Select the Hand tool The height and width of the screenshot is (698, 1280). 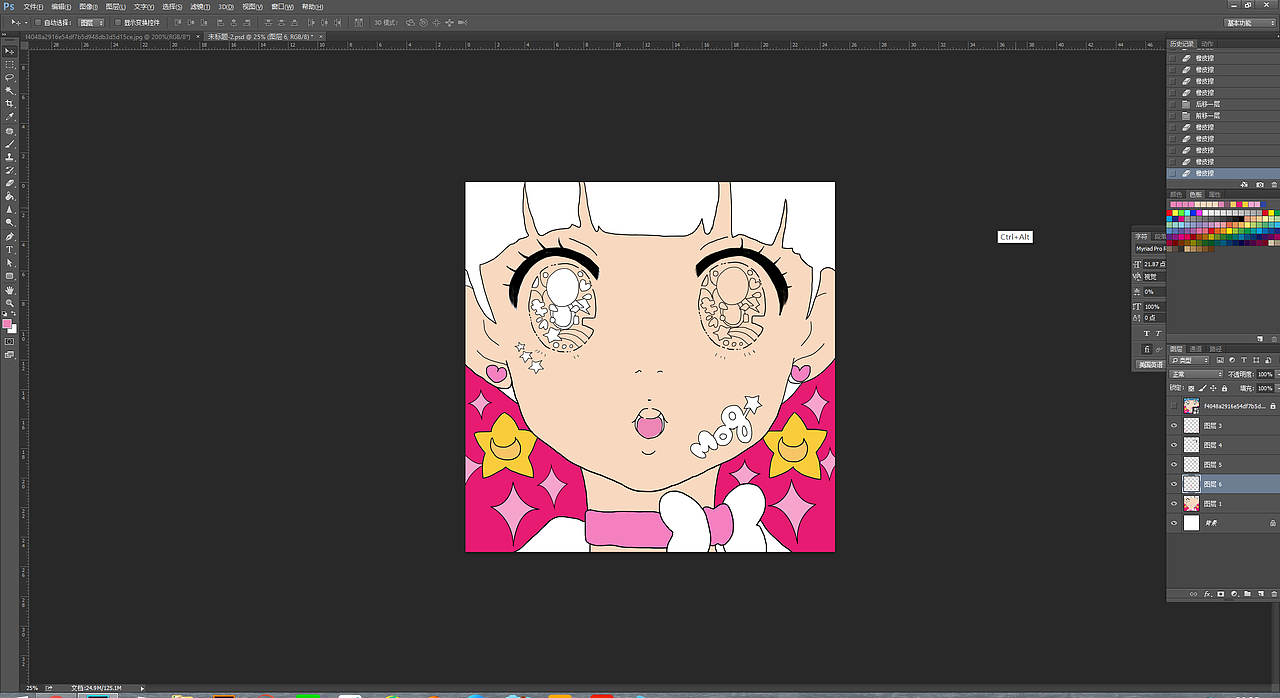coord(10,290)
